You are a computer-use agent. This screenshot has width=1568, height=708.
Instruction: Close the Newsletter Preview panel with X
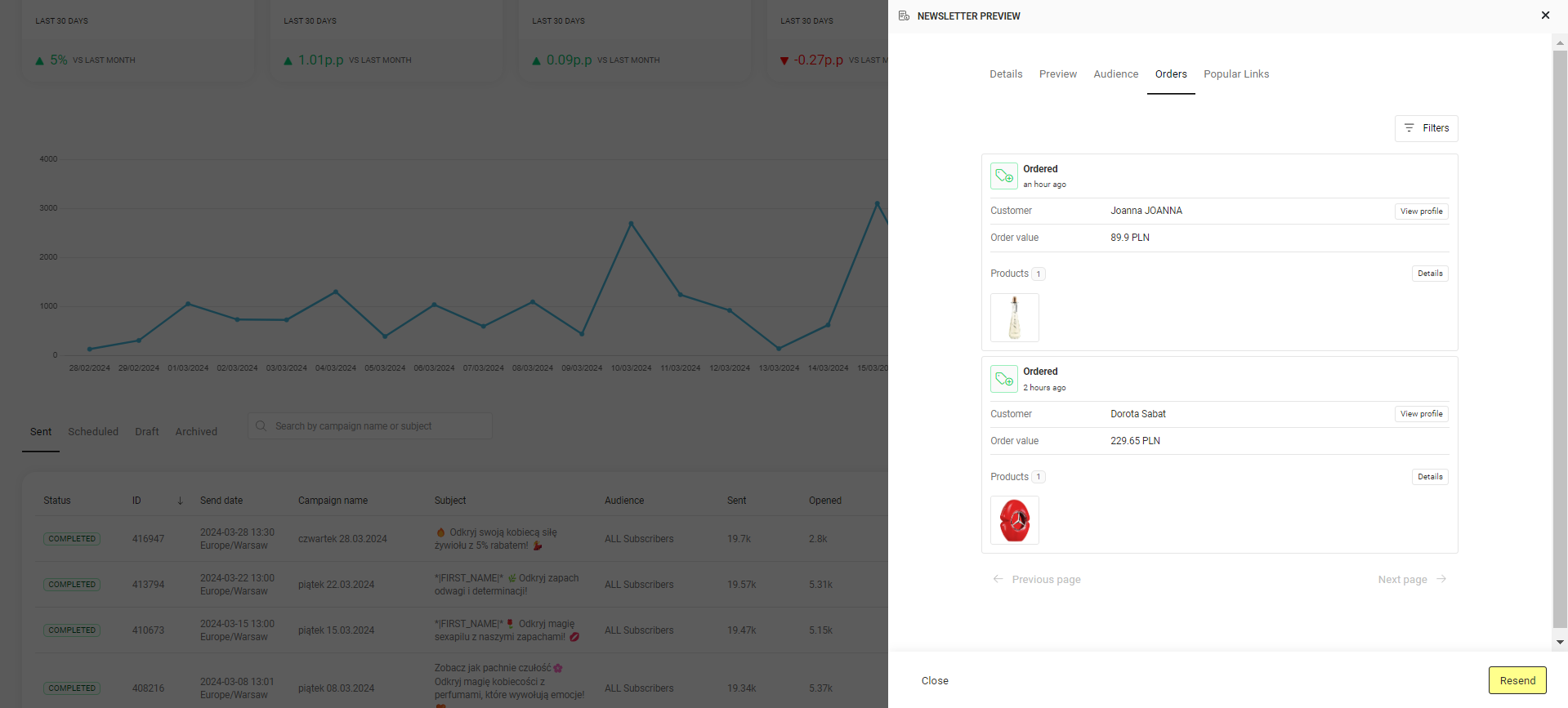point(1545,16)
